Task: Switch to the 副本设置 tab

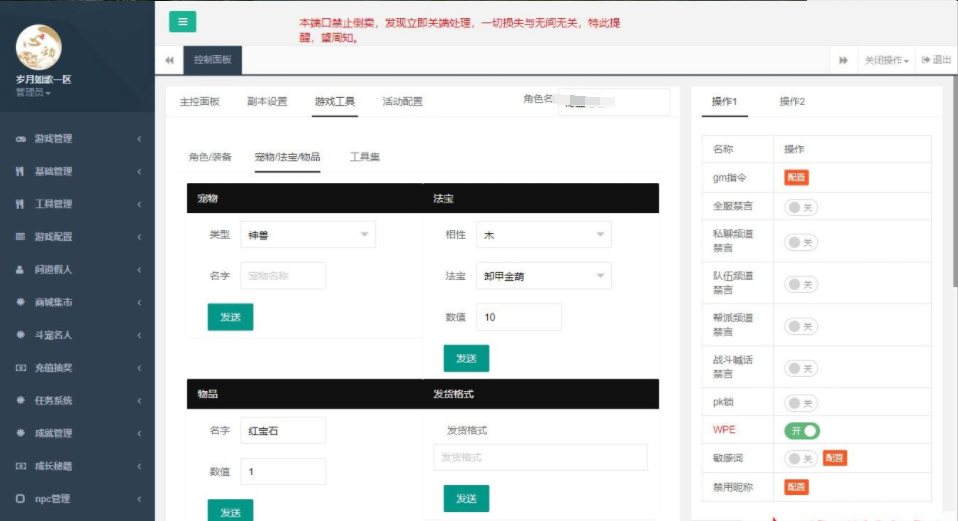Action: (x=267, y=102)
